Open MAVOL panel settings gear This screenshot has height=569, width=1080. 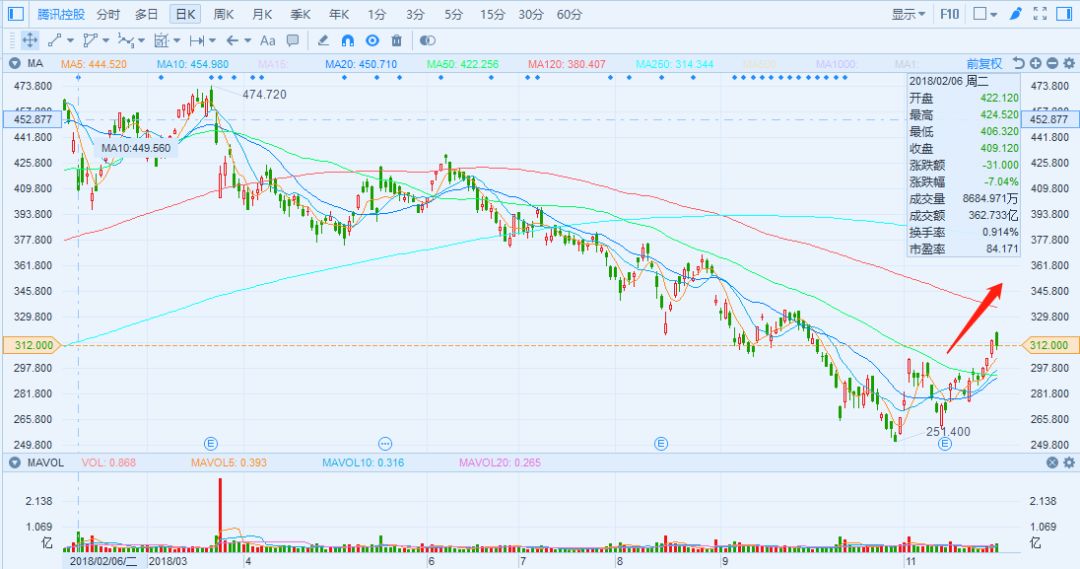pos(1069,462)
